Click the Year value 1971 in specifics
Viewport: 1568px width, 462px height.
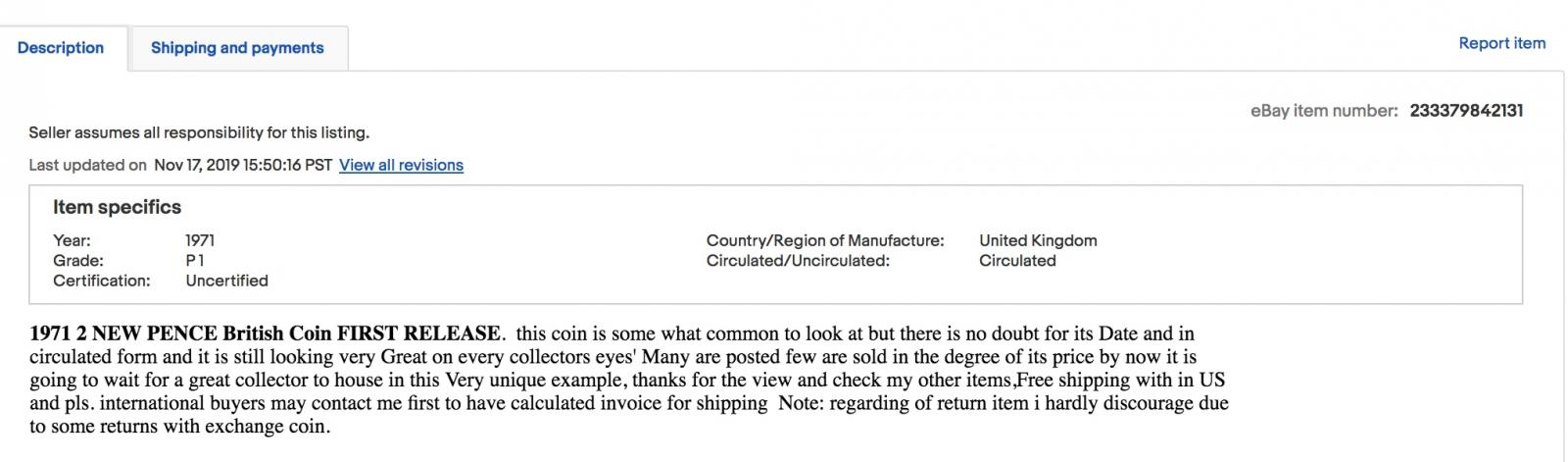point(200,240)
